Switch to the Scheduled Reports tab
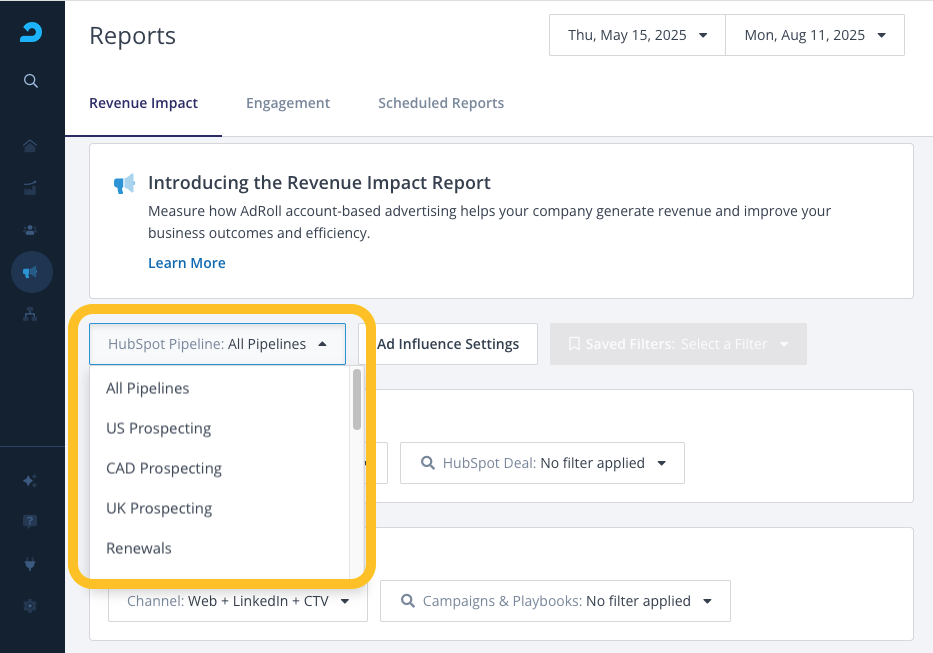The image size is (933, 653). click(x=440, y=103)
